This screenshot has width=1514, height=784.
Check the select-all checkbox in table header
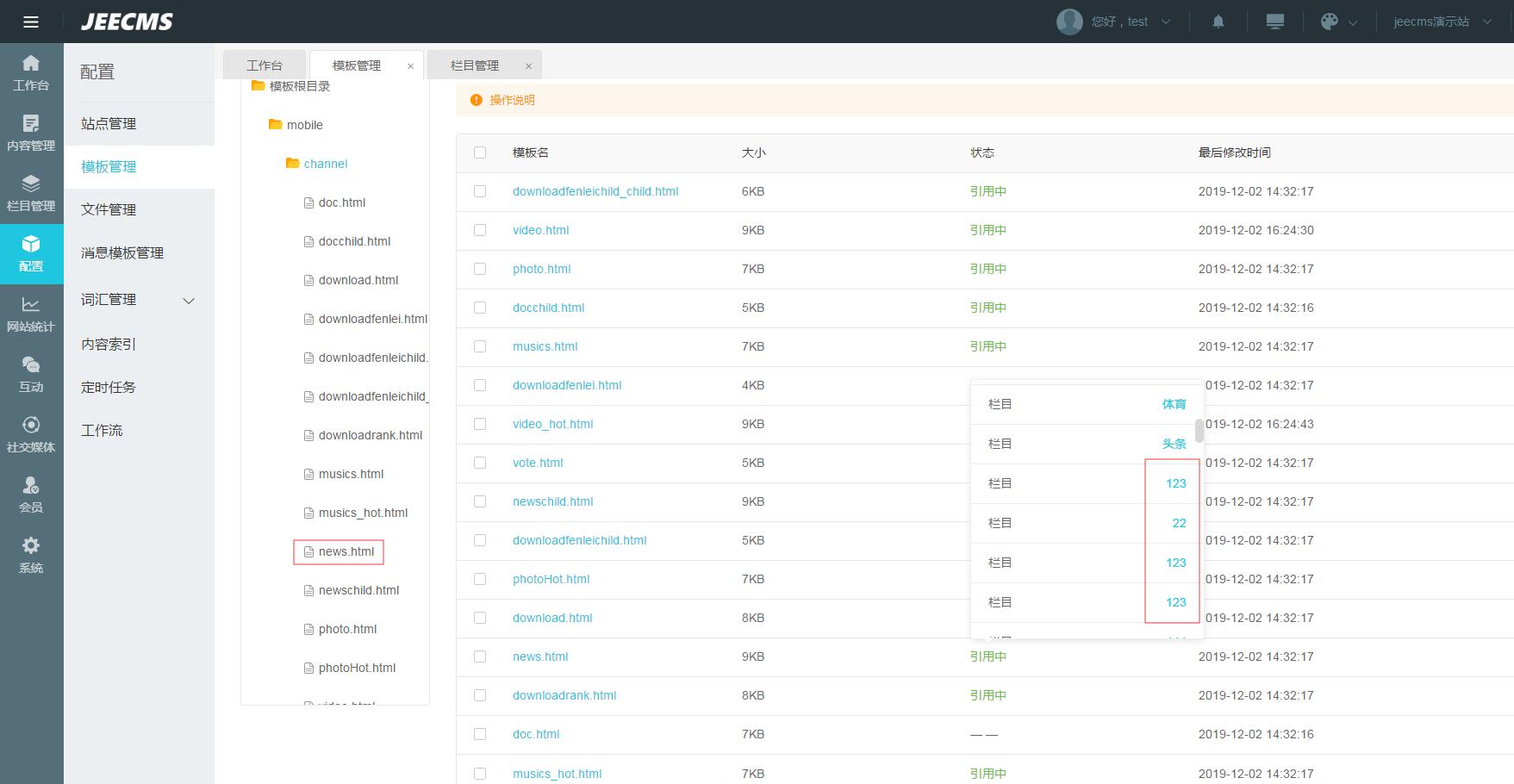tap(480, 152)
